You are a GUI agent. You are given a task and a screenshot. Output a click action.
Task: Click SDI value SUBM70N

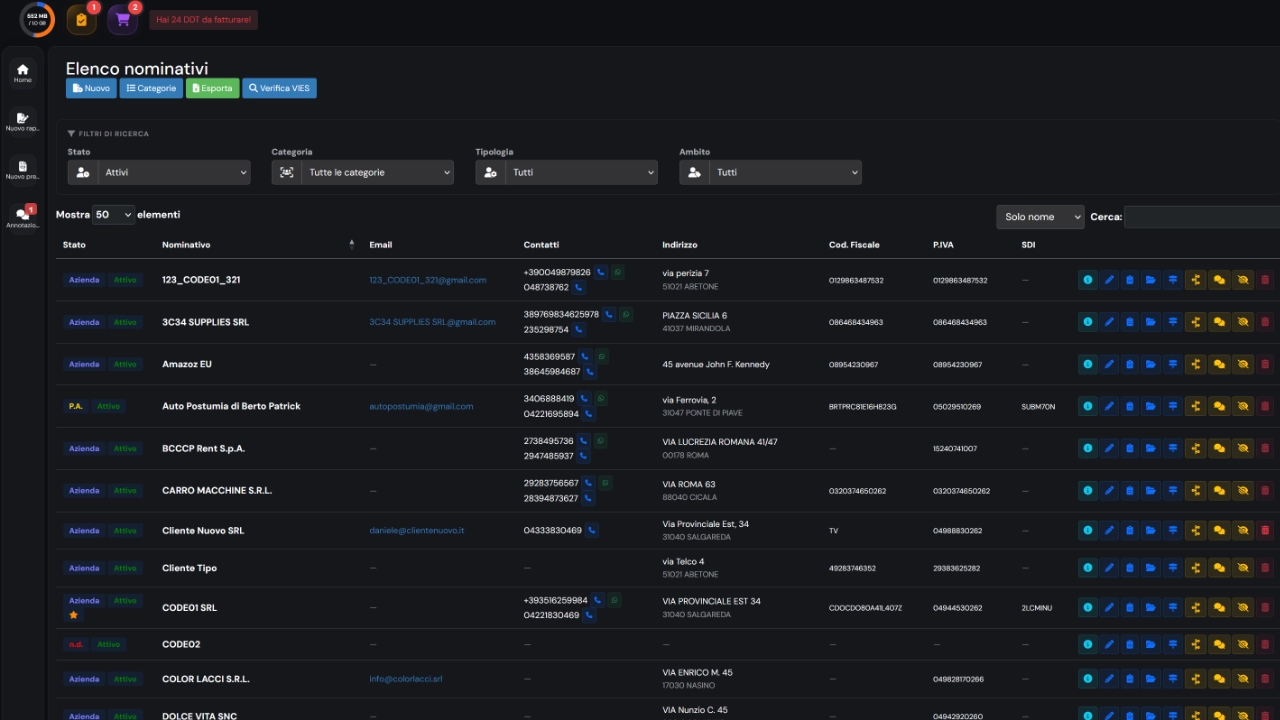coord(1038,407)
